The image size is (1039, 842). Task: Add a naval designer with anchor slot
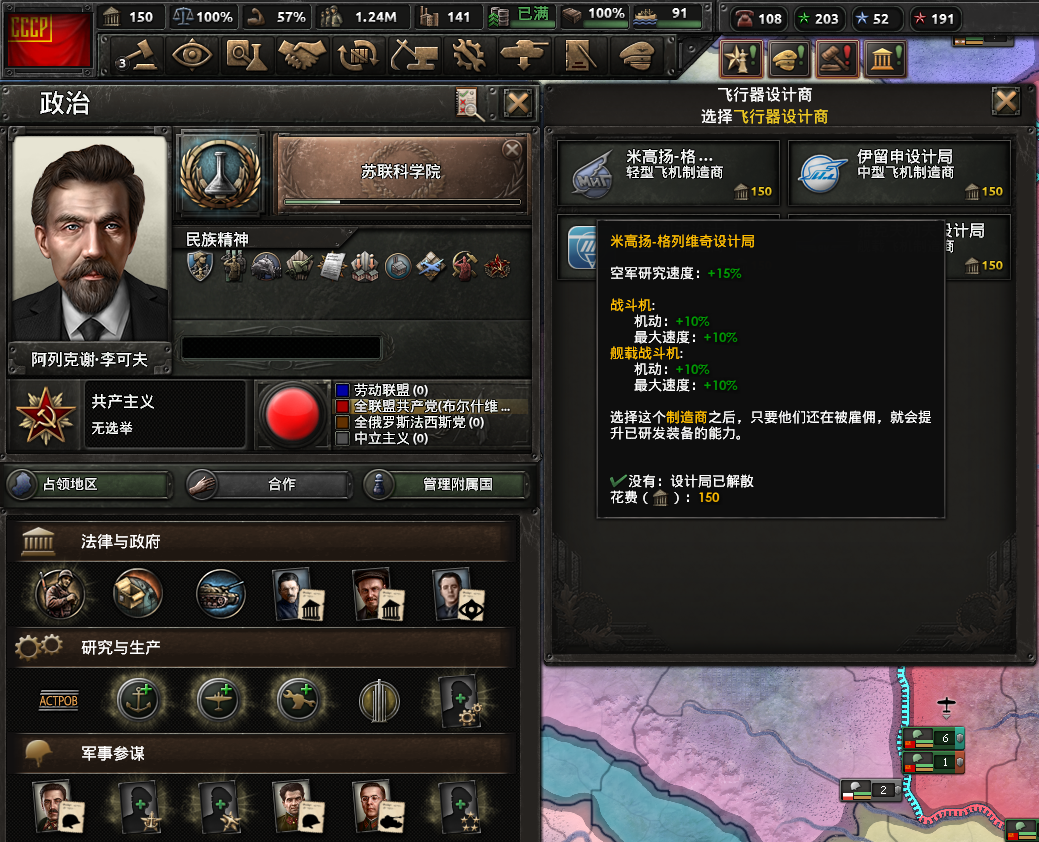tap(138, 700)
